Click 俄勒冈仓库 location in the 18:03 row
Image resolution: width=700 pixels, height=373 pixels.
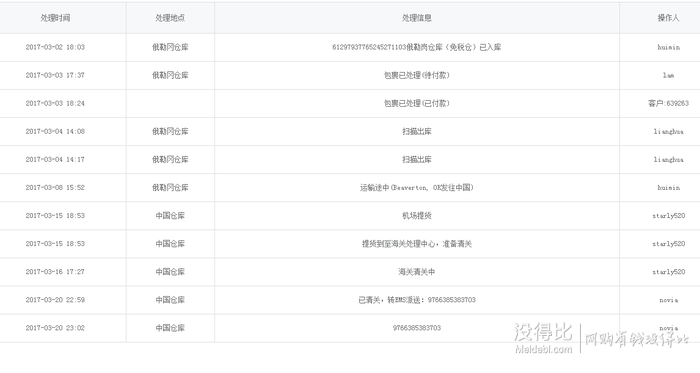(170, 47)
